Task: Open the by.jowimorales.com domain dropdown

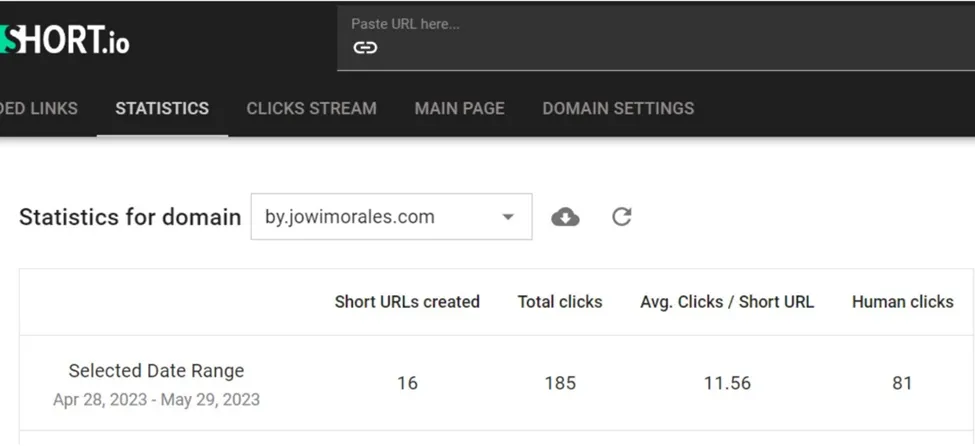Action: click(391, 216)
